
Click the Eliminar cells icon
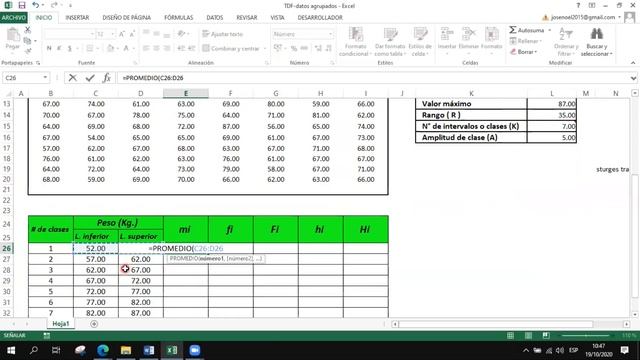click(469, 34)
